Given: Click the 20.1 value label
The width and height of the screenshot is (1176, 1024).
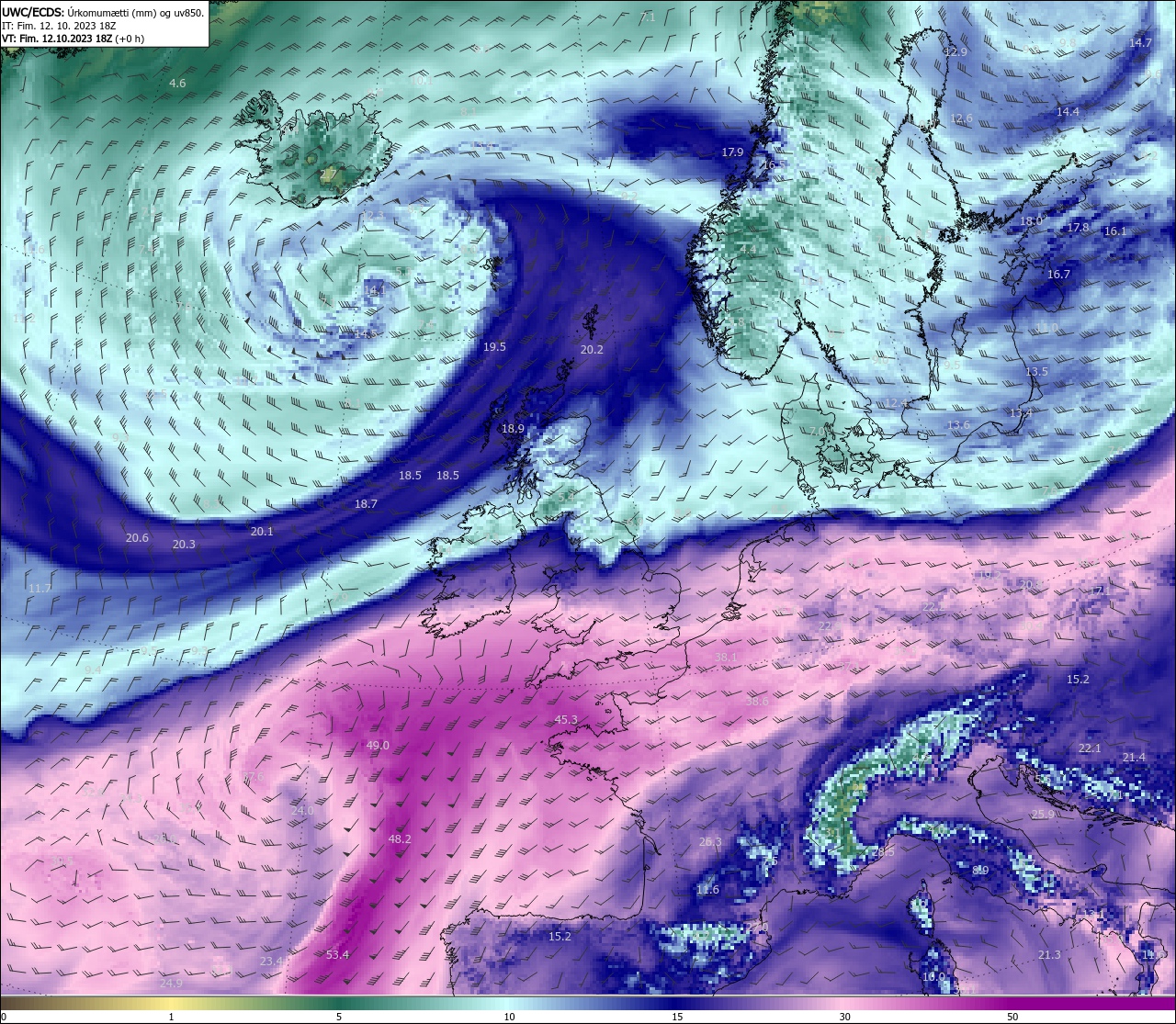Looking at the screenshot, I should 262,531.
